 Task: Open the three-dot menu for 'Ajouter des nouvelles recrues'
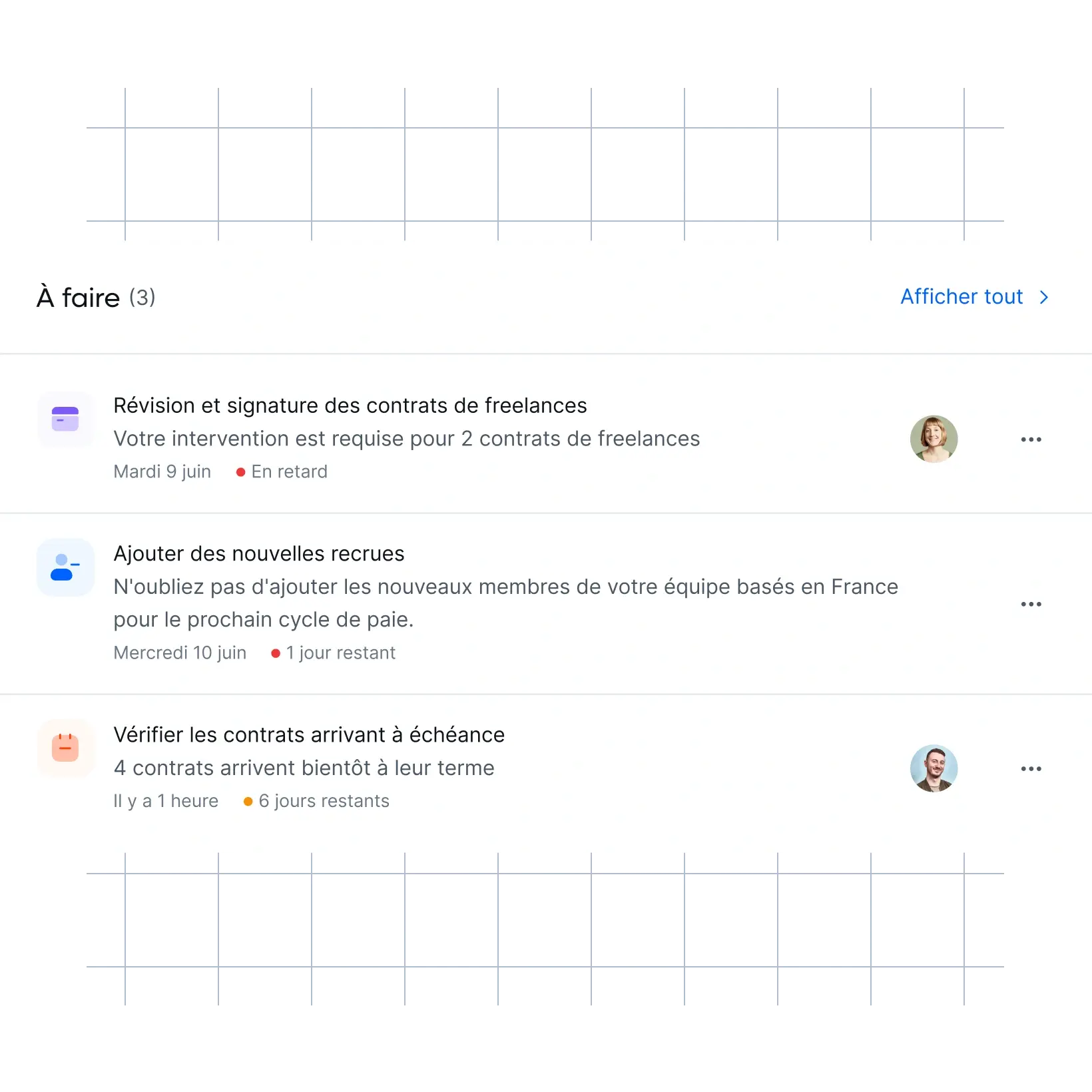click(x=1031, y=604)
